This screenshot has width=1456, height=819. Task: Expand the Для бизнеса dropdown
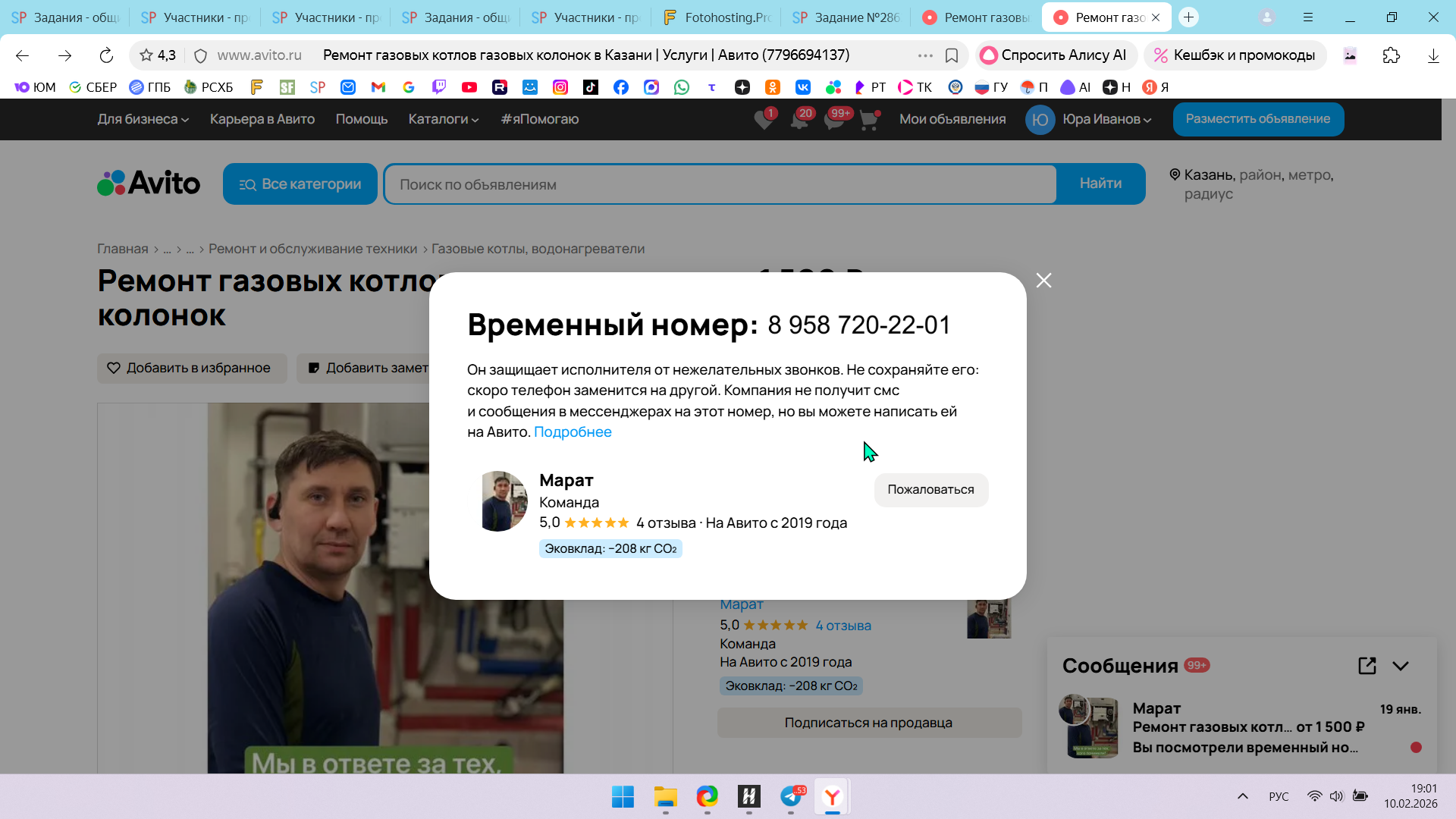143,119
